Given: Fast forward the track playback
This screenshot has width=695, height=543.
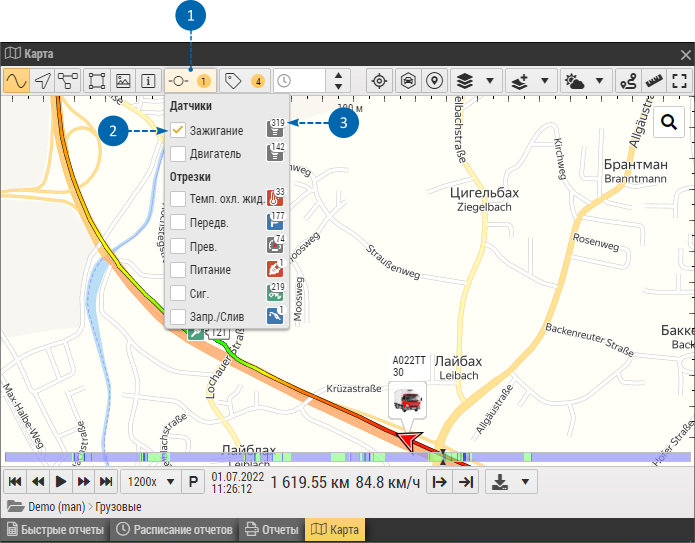Looking at the screenshot, I should coord(83,482).
